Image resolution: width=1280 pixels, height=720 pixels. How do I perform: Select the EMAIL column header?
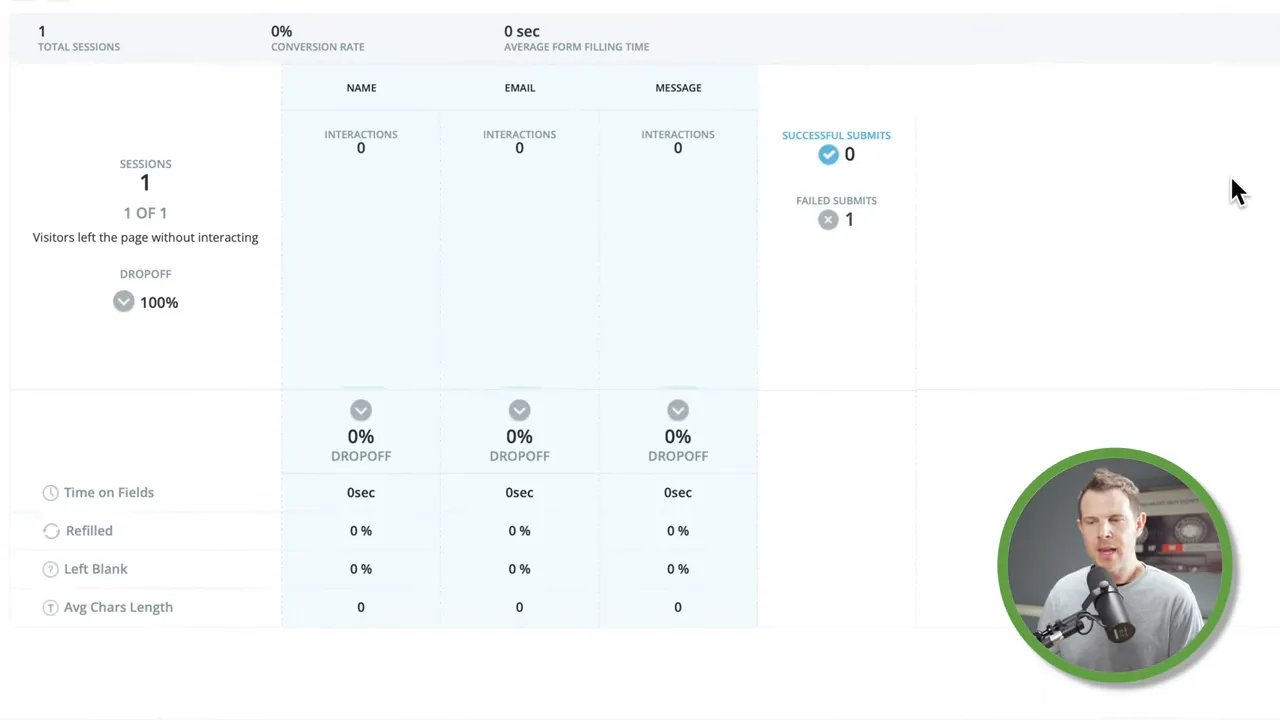coord(519,88)
